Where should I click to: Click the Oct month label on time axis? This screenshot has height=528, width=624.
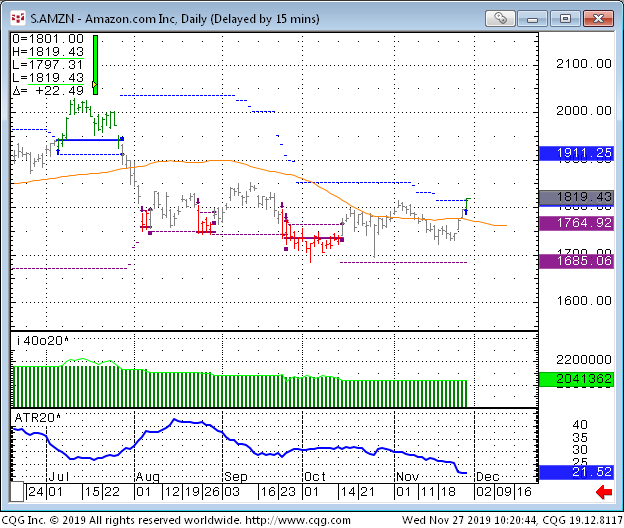pos(315,477)
